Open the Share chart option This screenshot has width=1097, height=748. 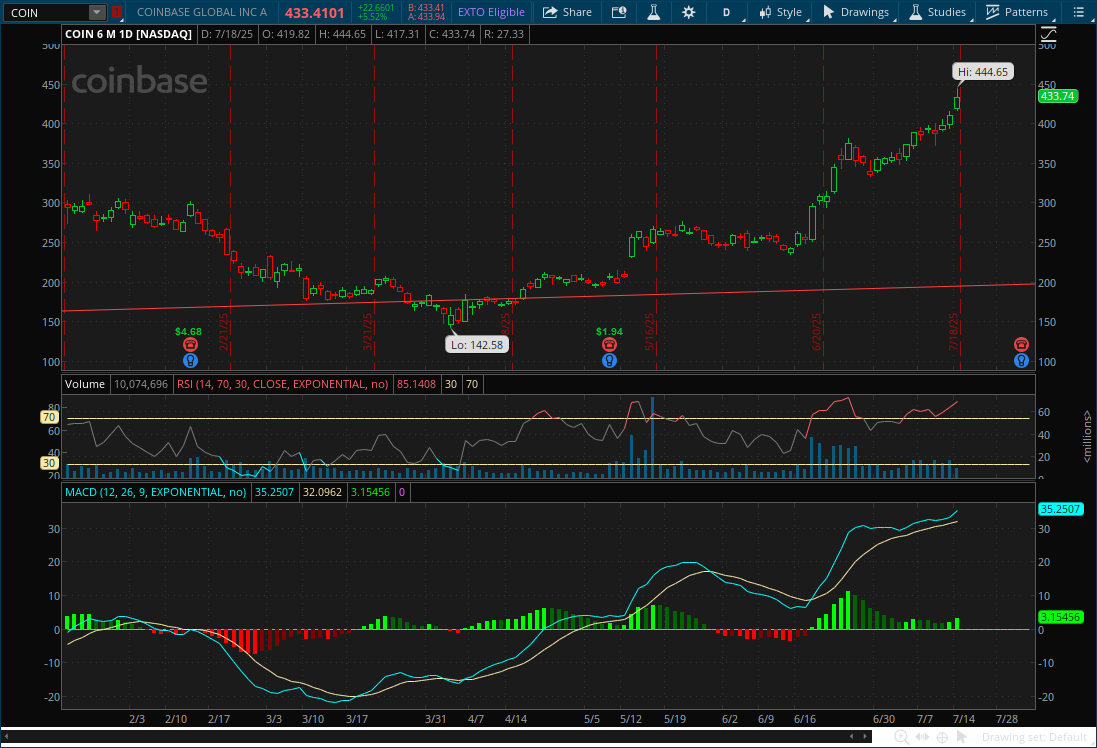point(567,12)
